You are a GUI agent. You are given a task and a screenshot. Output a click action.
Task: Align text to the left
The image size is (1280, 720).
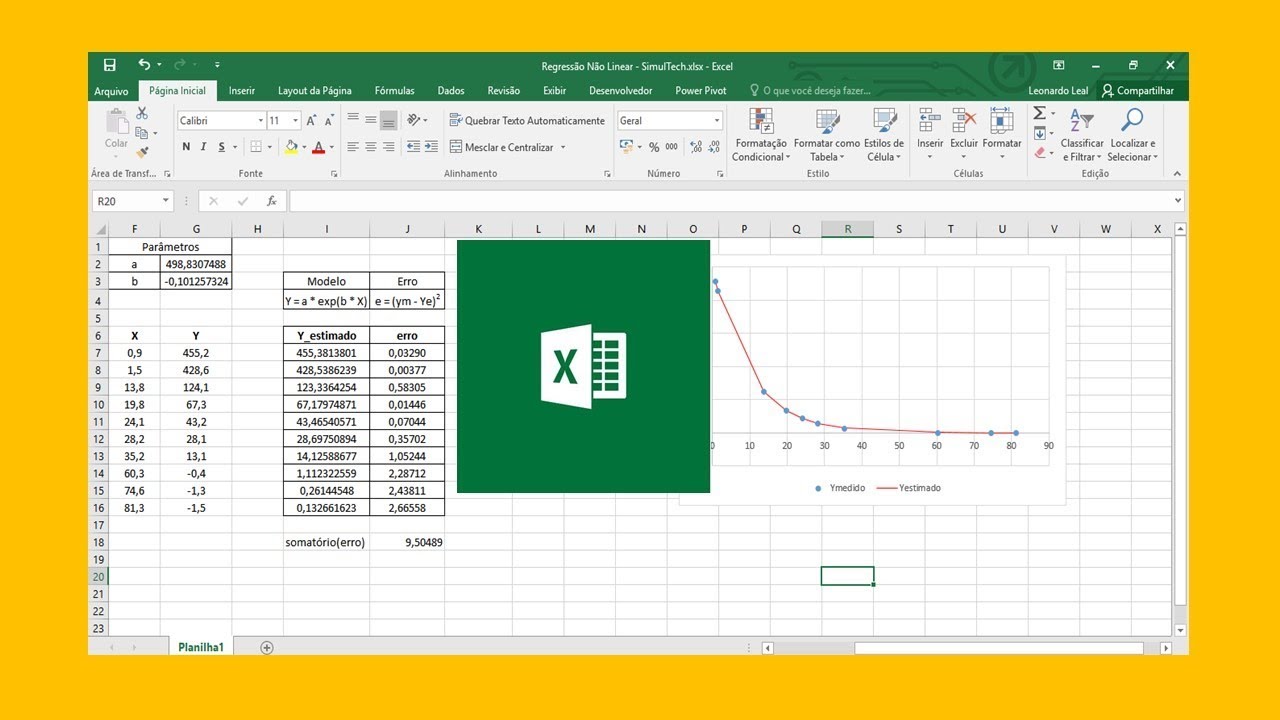(x=353, y=147)
